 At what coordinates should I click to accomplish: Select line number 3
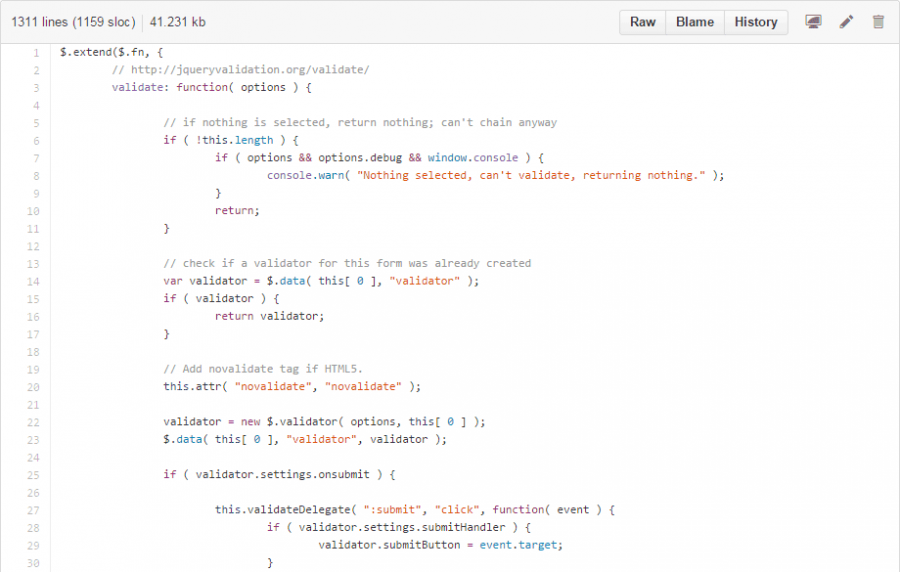pos(35,87)
